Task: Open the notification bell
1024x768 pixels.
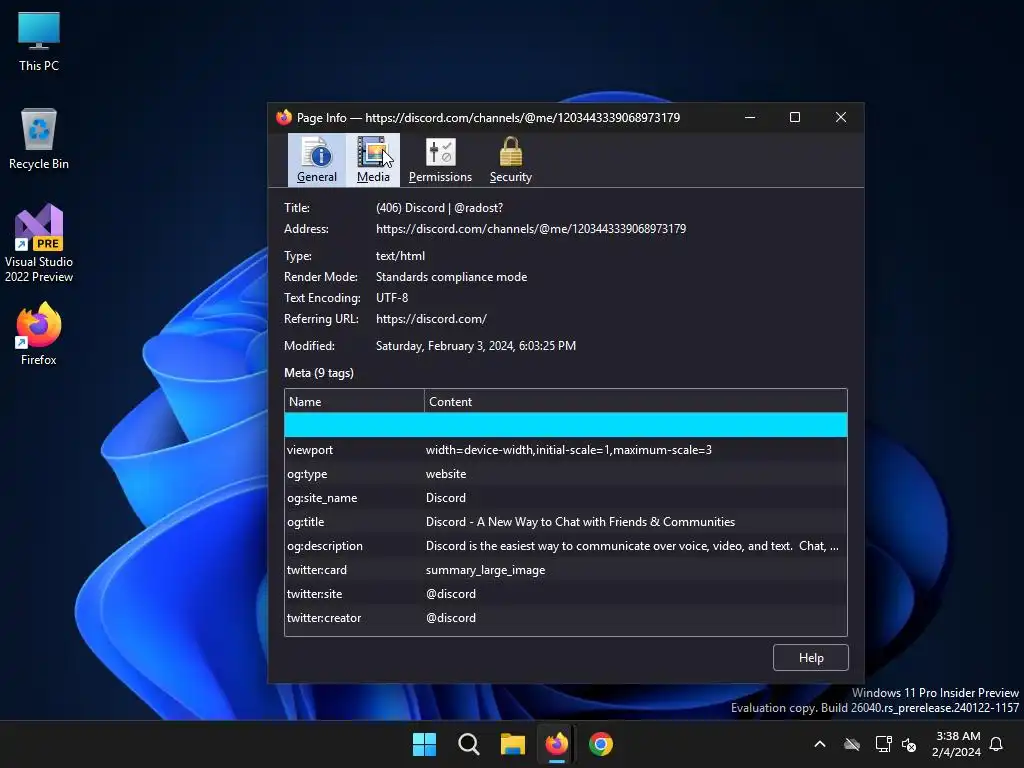Action: (x=997, y=744)
